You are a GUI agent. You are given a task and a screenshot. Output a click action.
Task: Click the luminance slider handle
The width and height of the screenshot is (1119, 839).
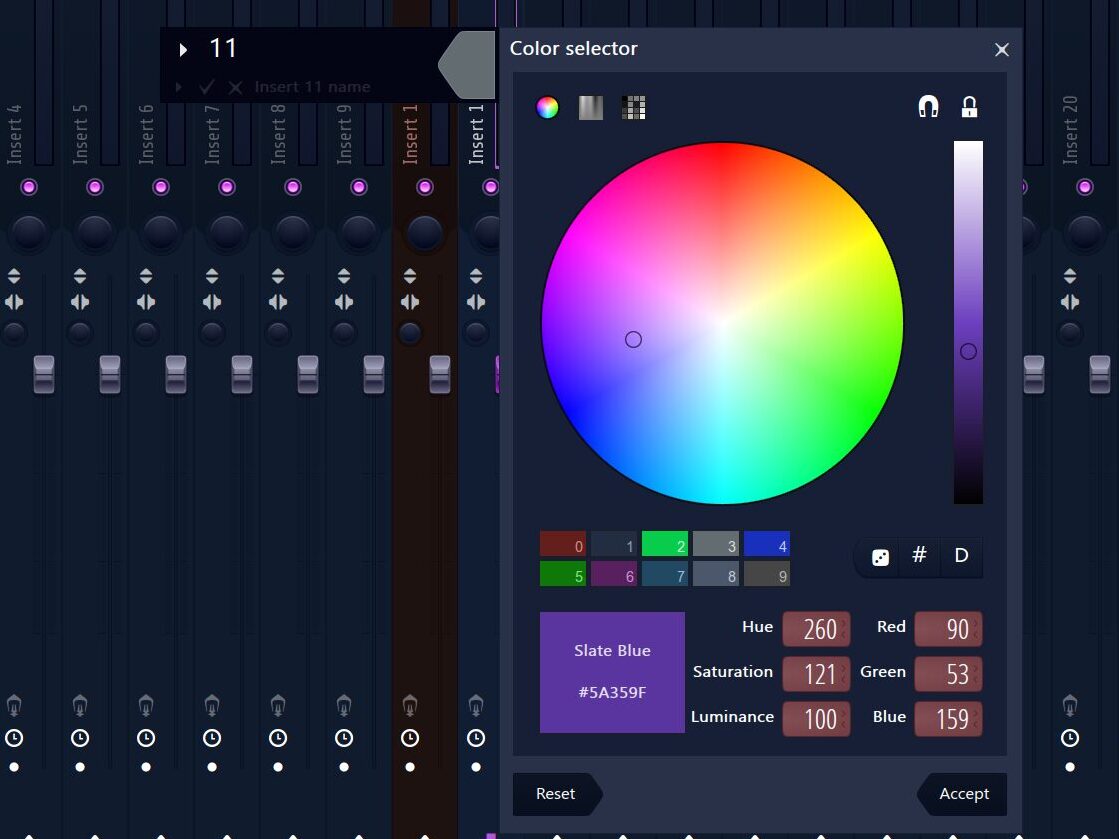968,351
